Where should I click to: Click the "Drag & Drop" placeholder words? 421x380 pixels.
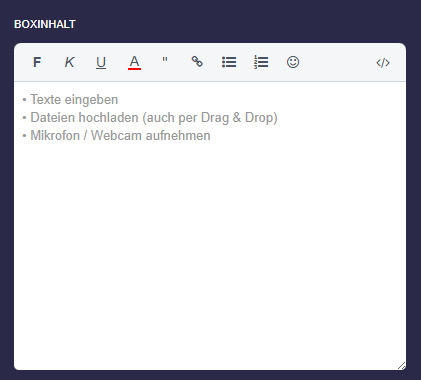coord(238,118)
